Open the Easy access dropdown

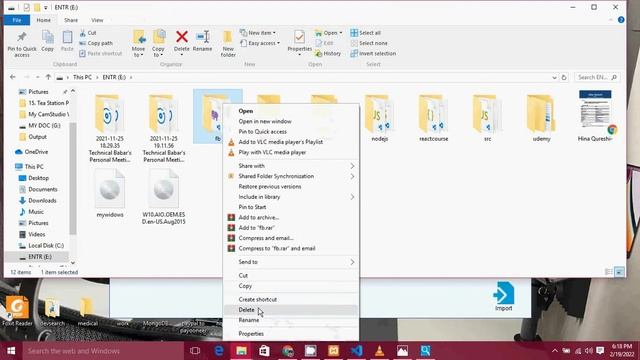coord(260,43)
